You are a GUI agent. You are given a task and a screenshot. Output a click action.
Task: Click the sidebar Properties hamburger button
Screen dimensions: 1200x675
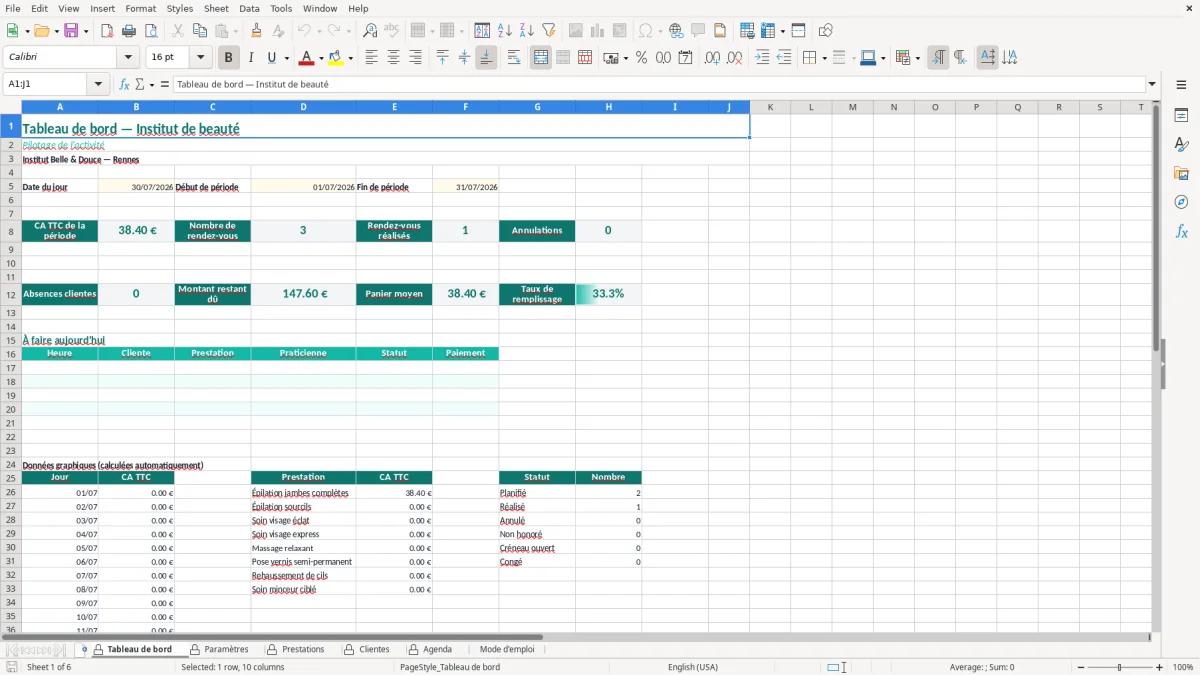tap(1181, 86)
